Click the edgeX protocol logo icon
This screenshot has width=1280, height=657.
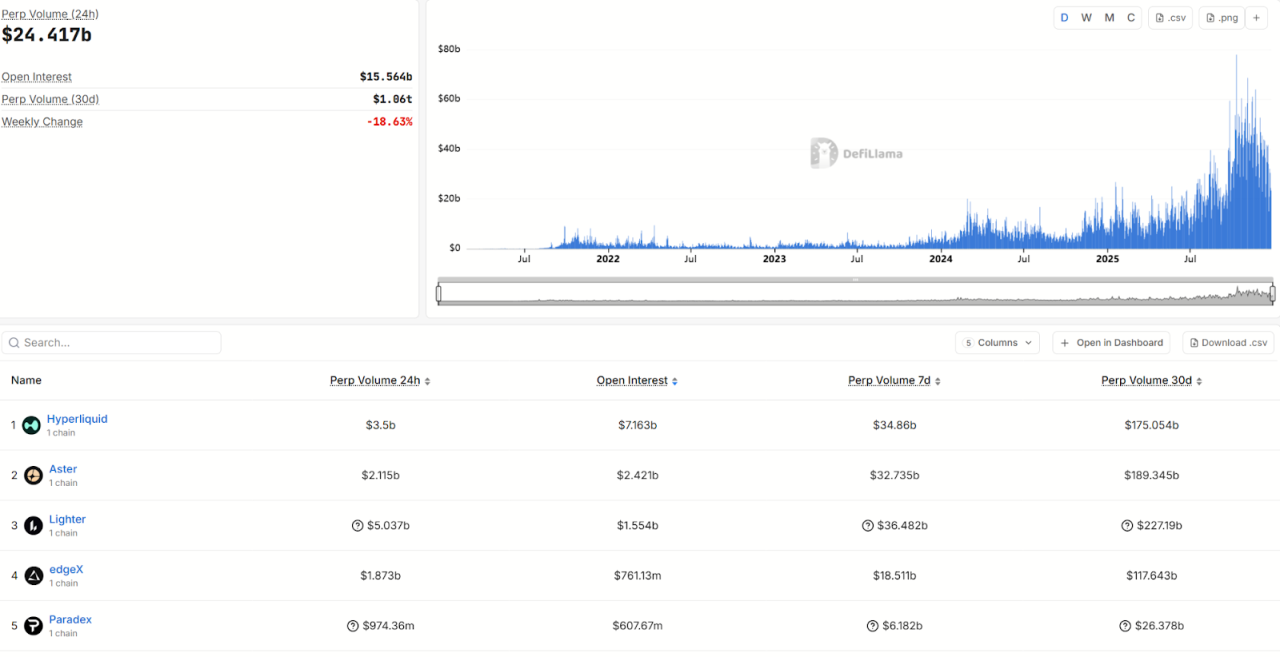(33, 575)
